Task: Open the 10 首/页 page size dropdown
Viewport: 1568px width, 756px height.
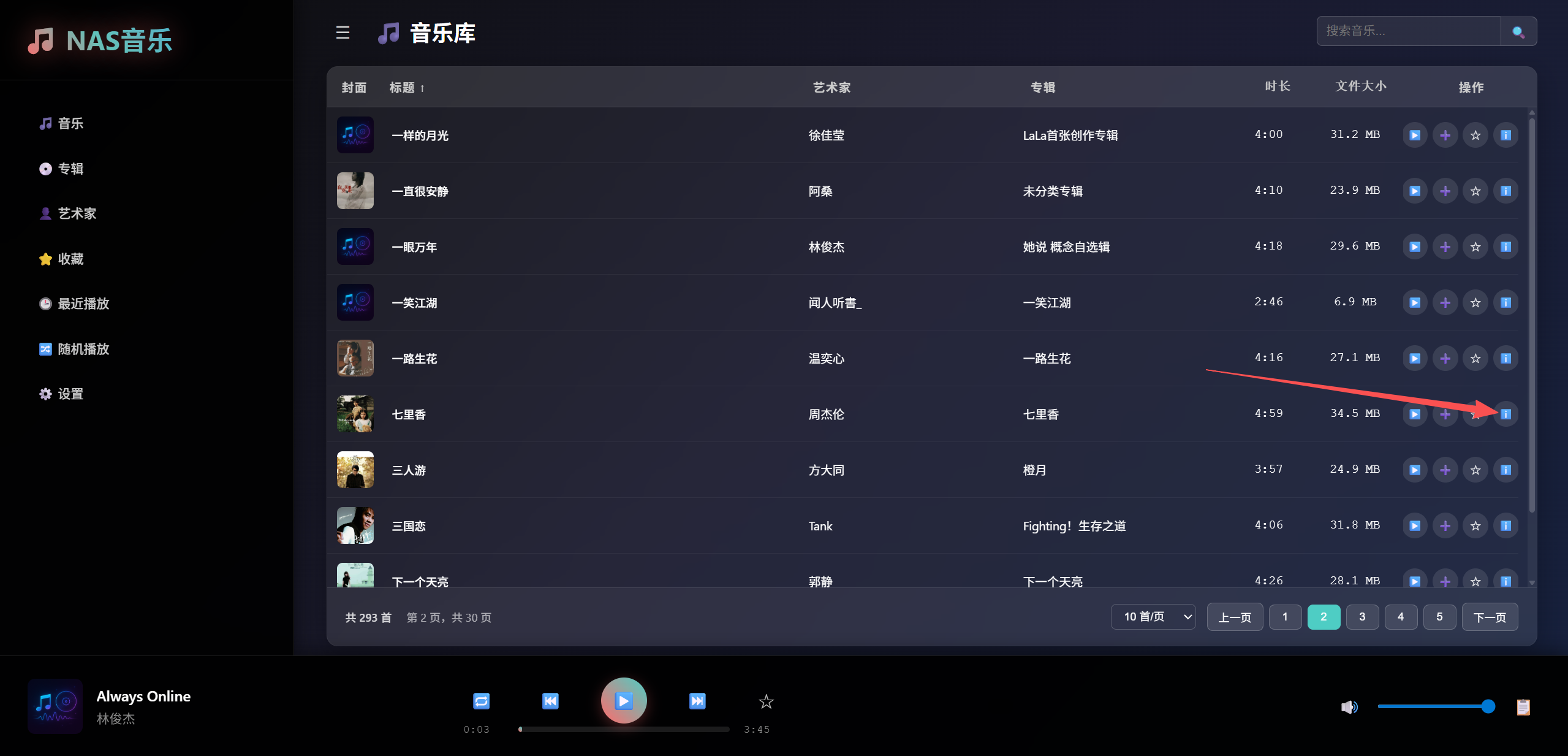Action: 1153,617
